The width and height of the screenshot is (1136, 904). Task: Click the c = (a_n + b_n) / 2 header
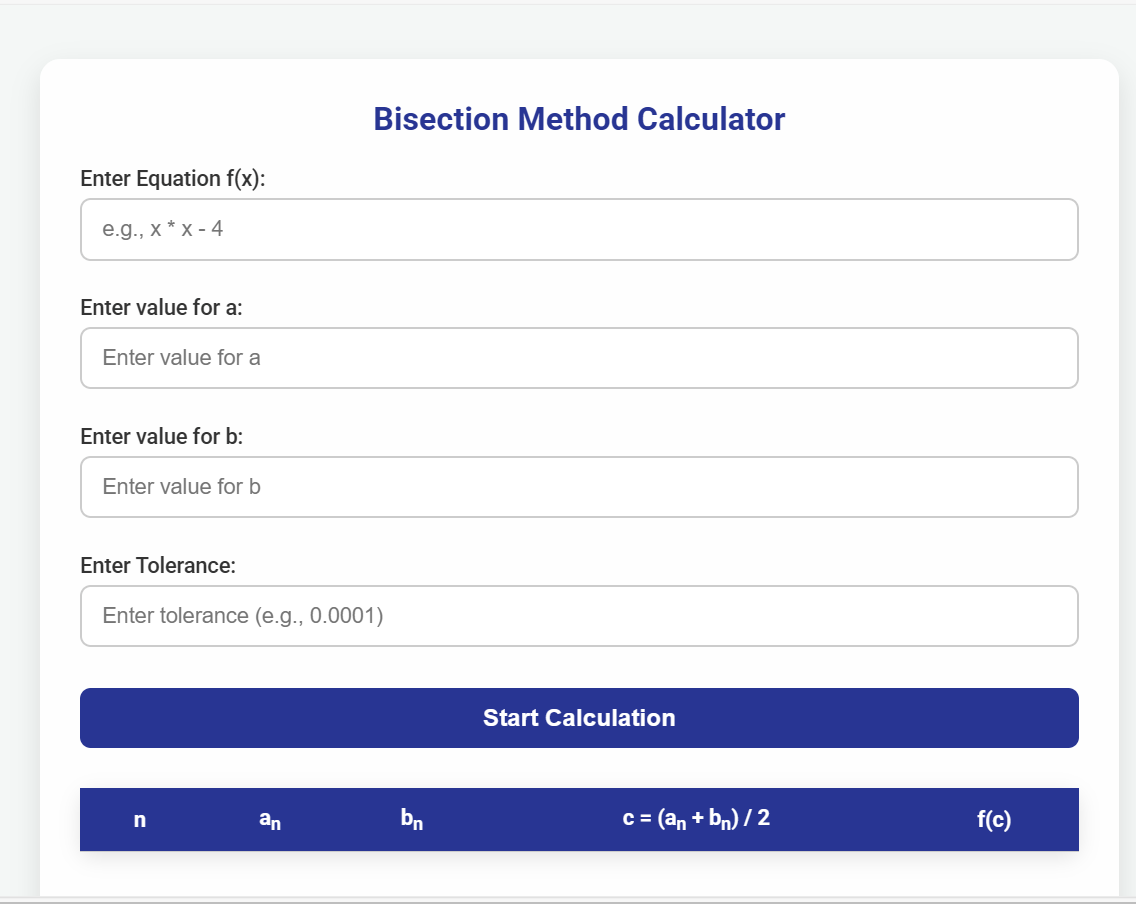(x=696, y=819)
